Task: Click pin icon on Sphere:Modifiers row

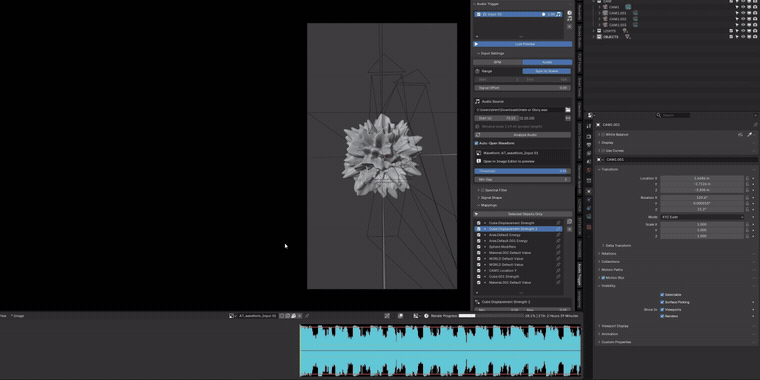Action: click(x=558, y=247)
